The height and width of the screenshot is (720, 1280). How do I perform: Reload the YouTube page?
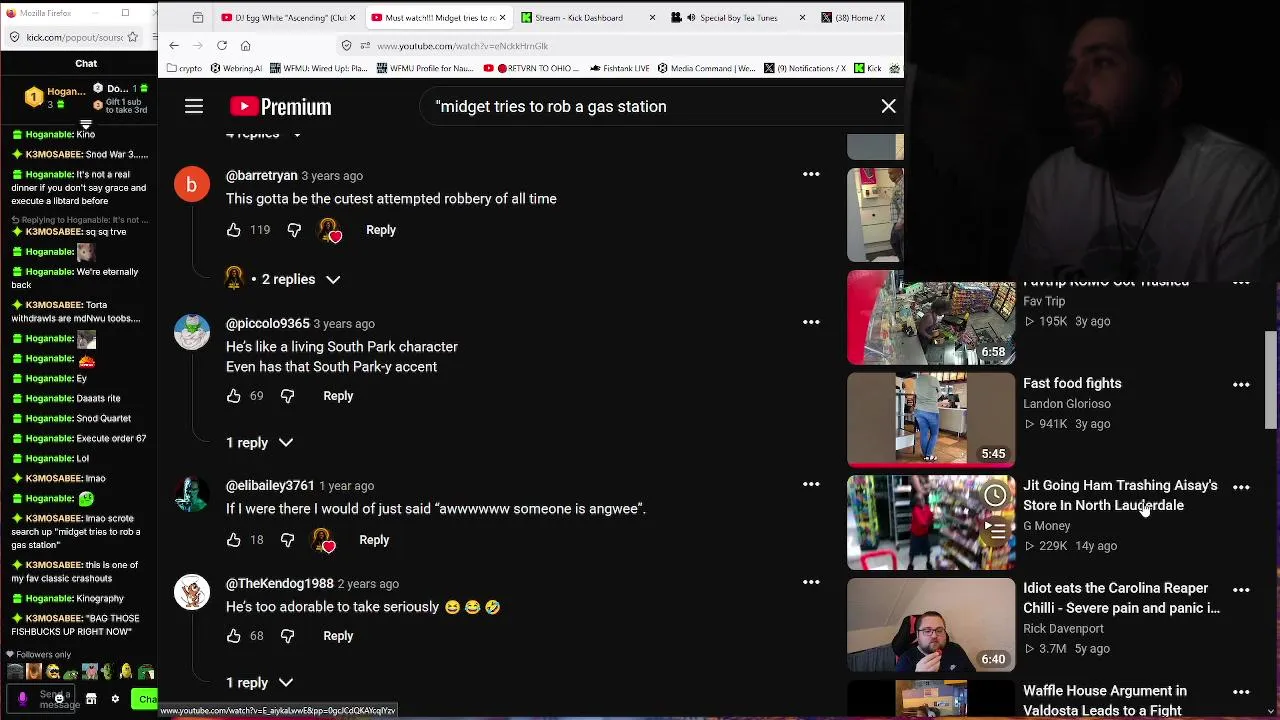(222, 45)
